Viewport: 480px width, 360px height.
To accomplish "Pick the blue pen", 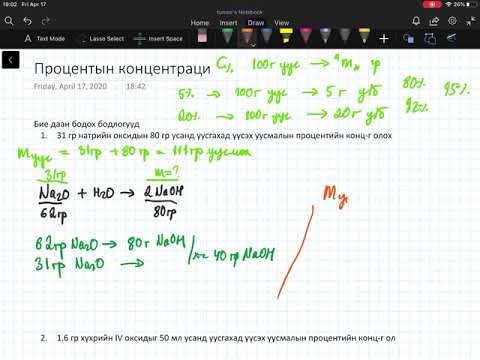I will pos(267,36).
